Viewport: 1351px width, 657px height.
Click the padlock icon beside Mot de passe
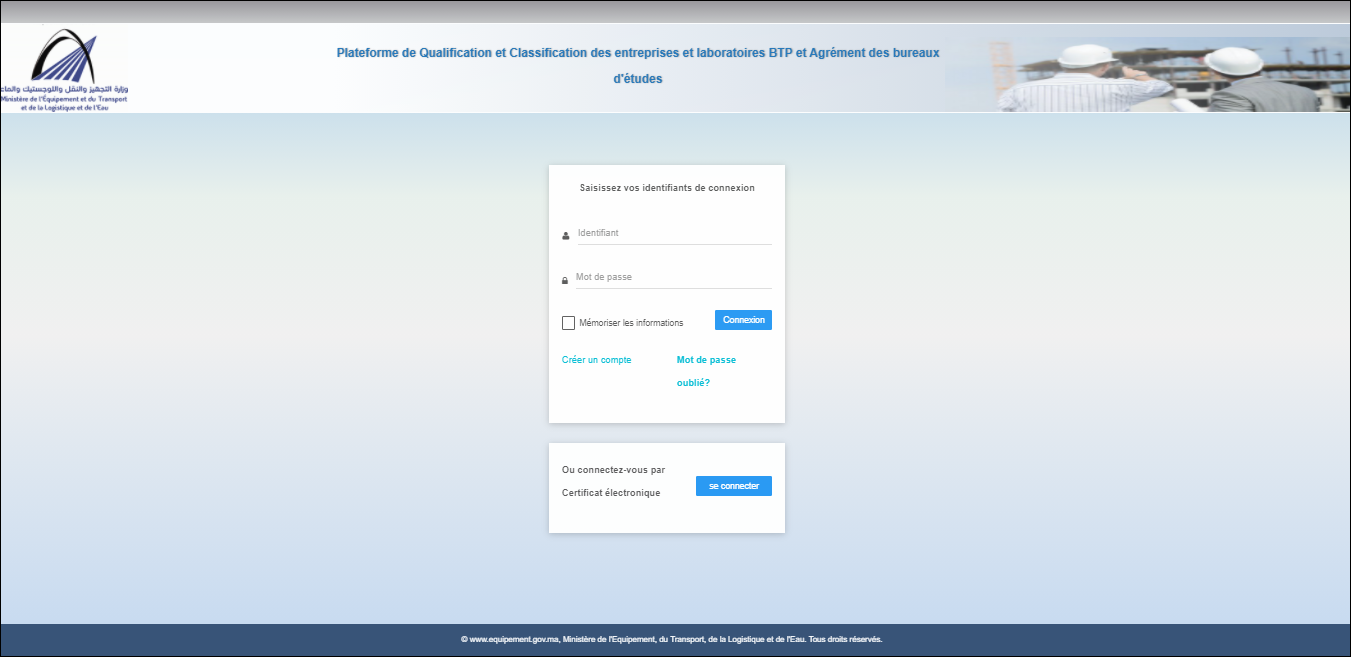[x=565, y=281]
